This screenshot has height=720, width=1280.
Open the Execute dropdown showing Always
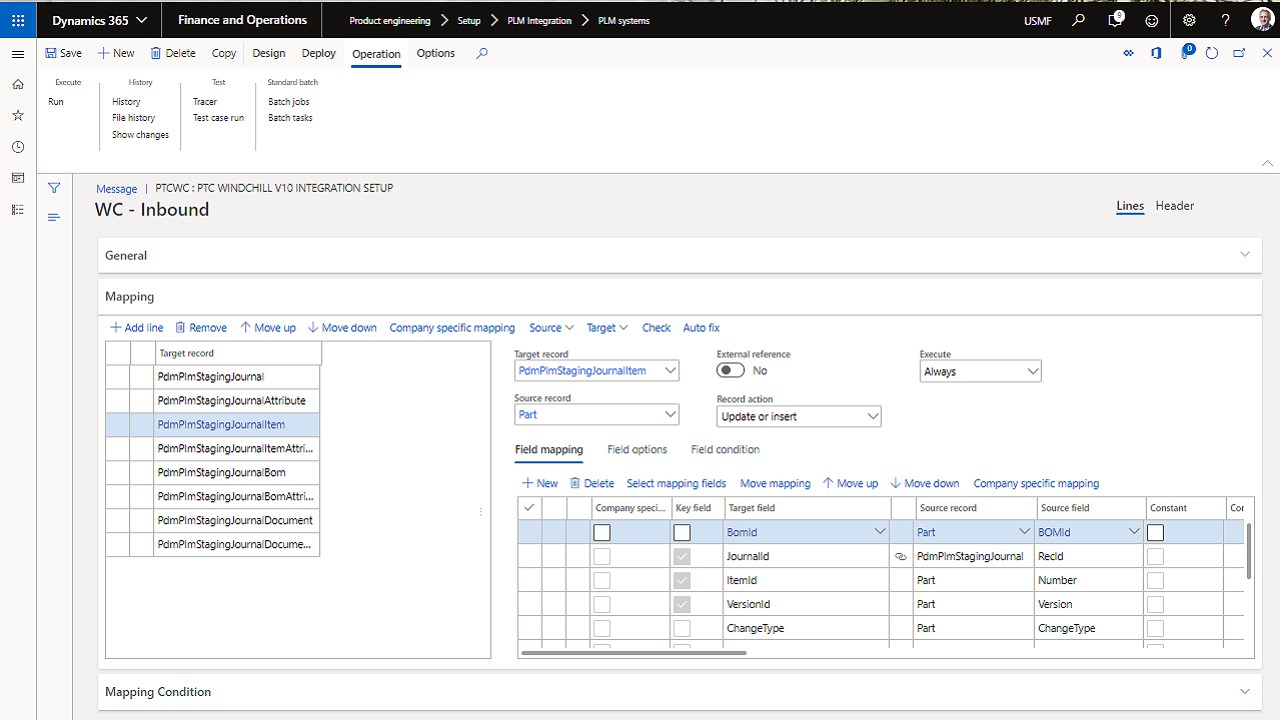(x=980, y=371)
